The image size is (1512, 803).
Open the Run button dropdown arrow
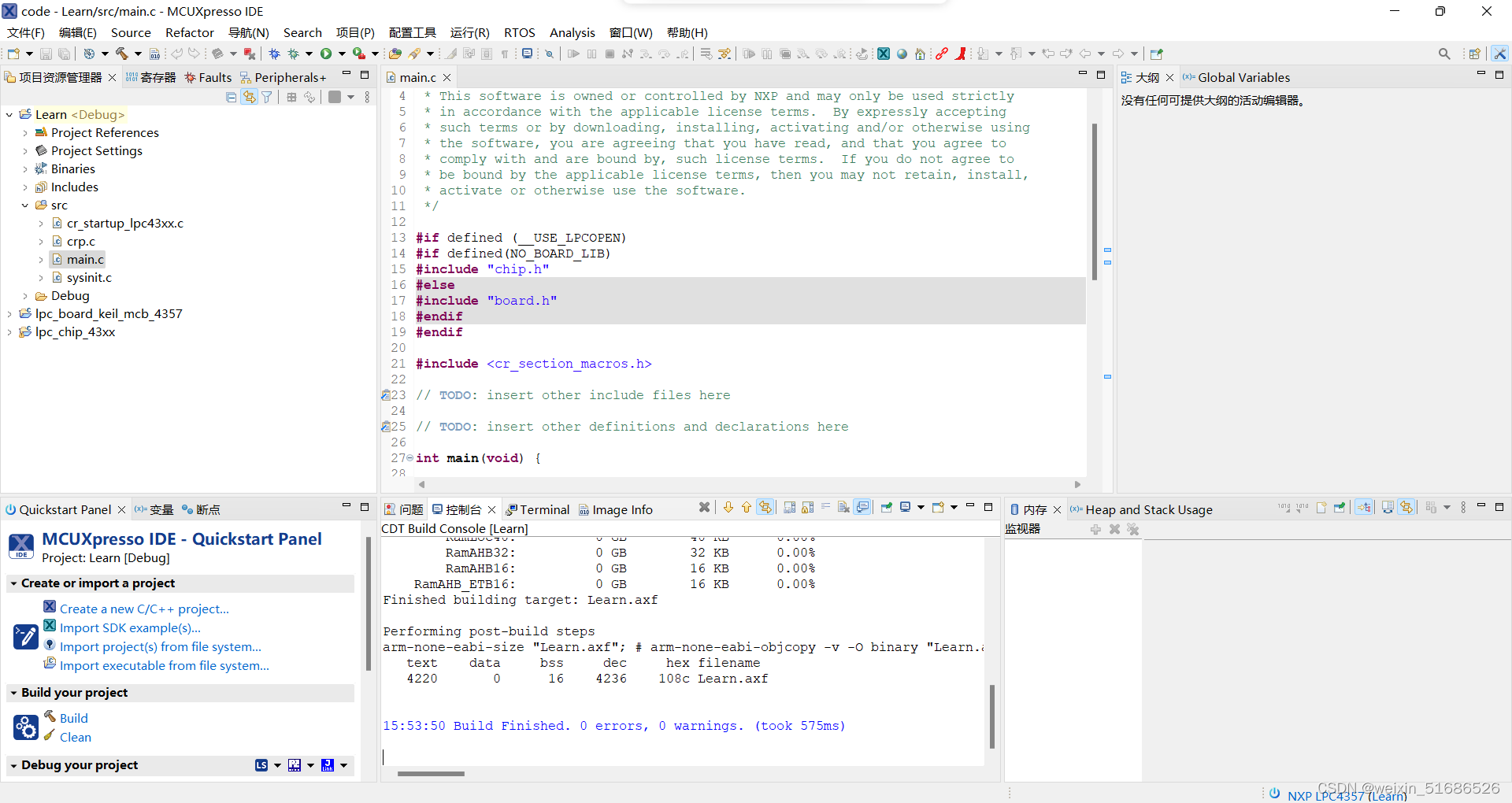coord(342,54)
